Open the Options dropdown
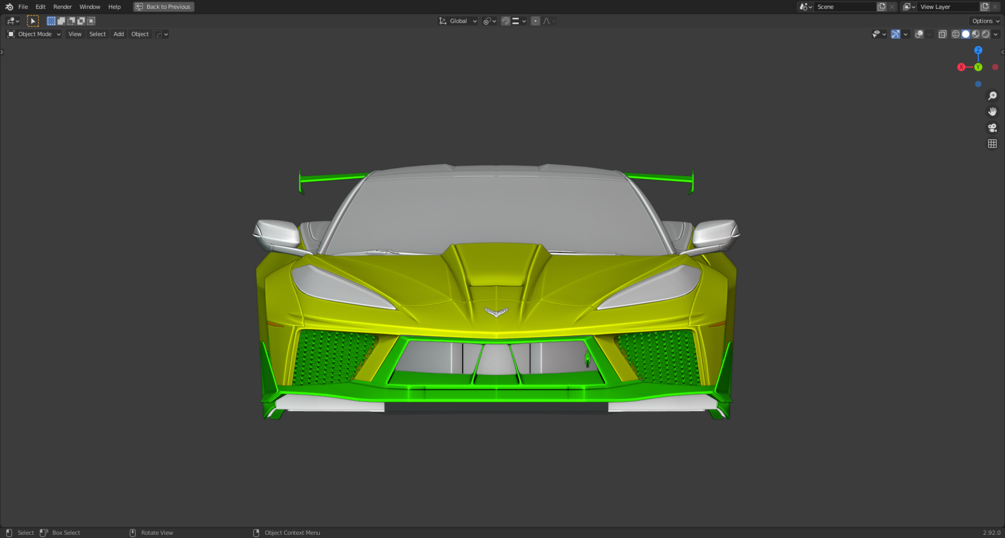This screenshot has height=538, width=1005. click(985, 21)
